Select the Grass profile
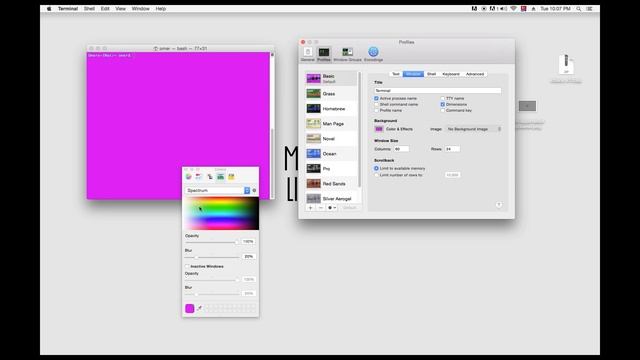The width and height of the screenshot is (640, 360). pos(331,94)
